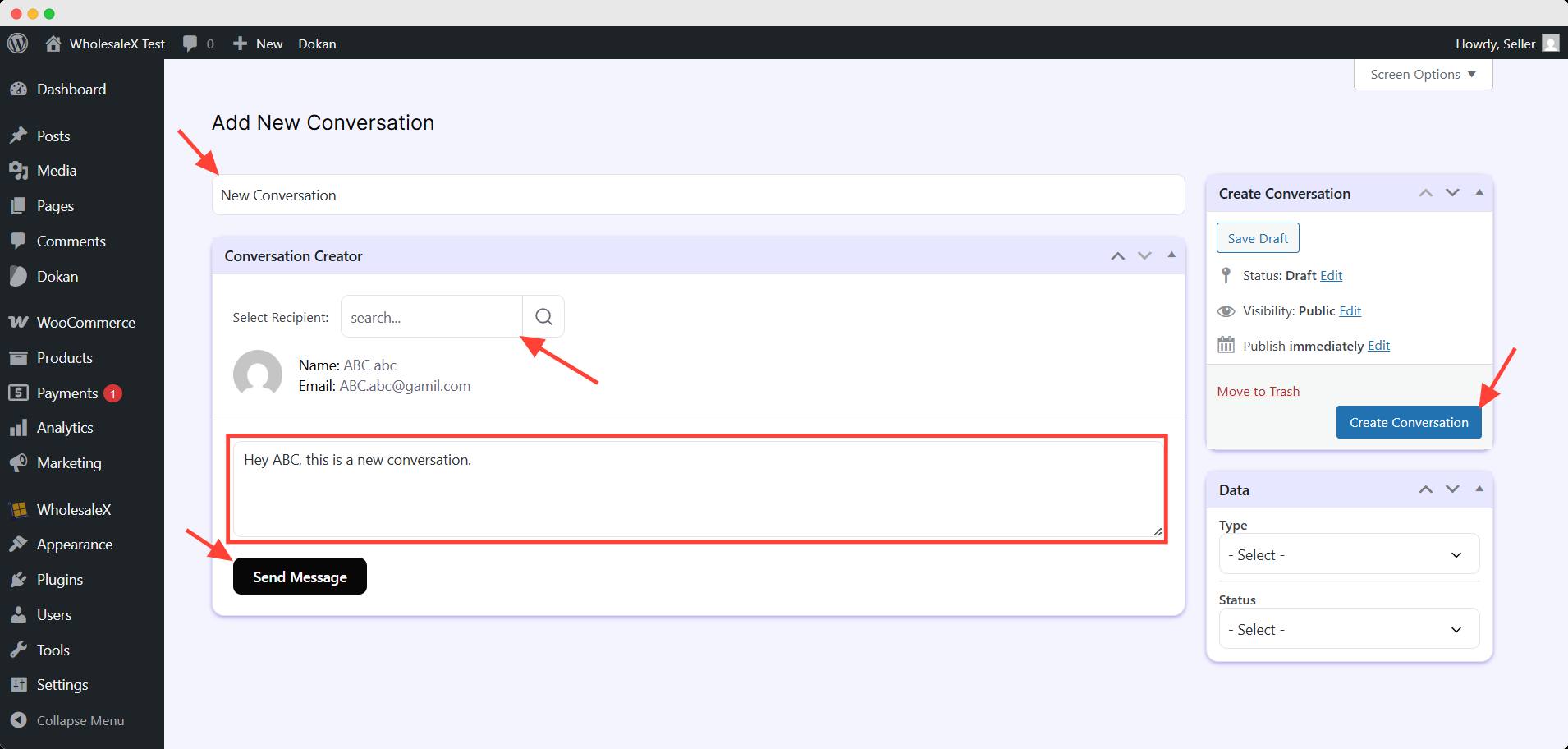The width and height of the screenshot is (1568, 749).
Task: Move Data panel up
Action: point(1425,489)
